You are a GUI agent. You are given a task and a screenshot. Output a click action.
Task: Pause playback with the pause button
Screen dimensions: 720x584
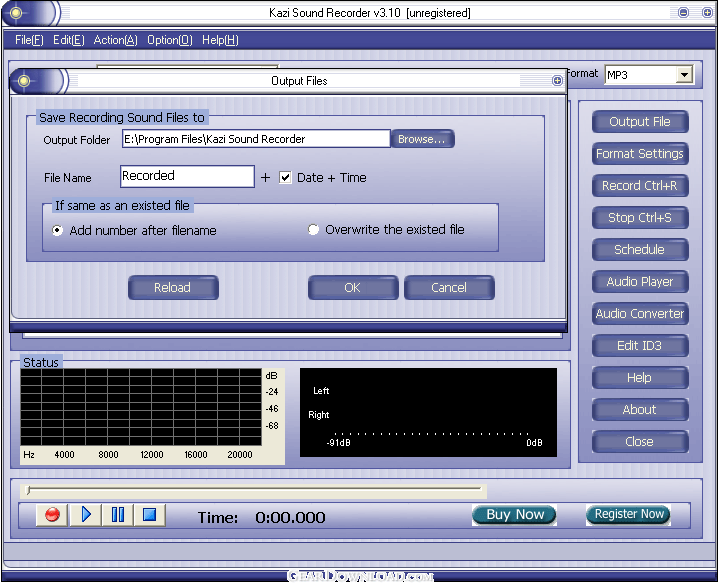[x=118, y=515]
